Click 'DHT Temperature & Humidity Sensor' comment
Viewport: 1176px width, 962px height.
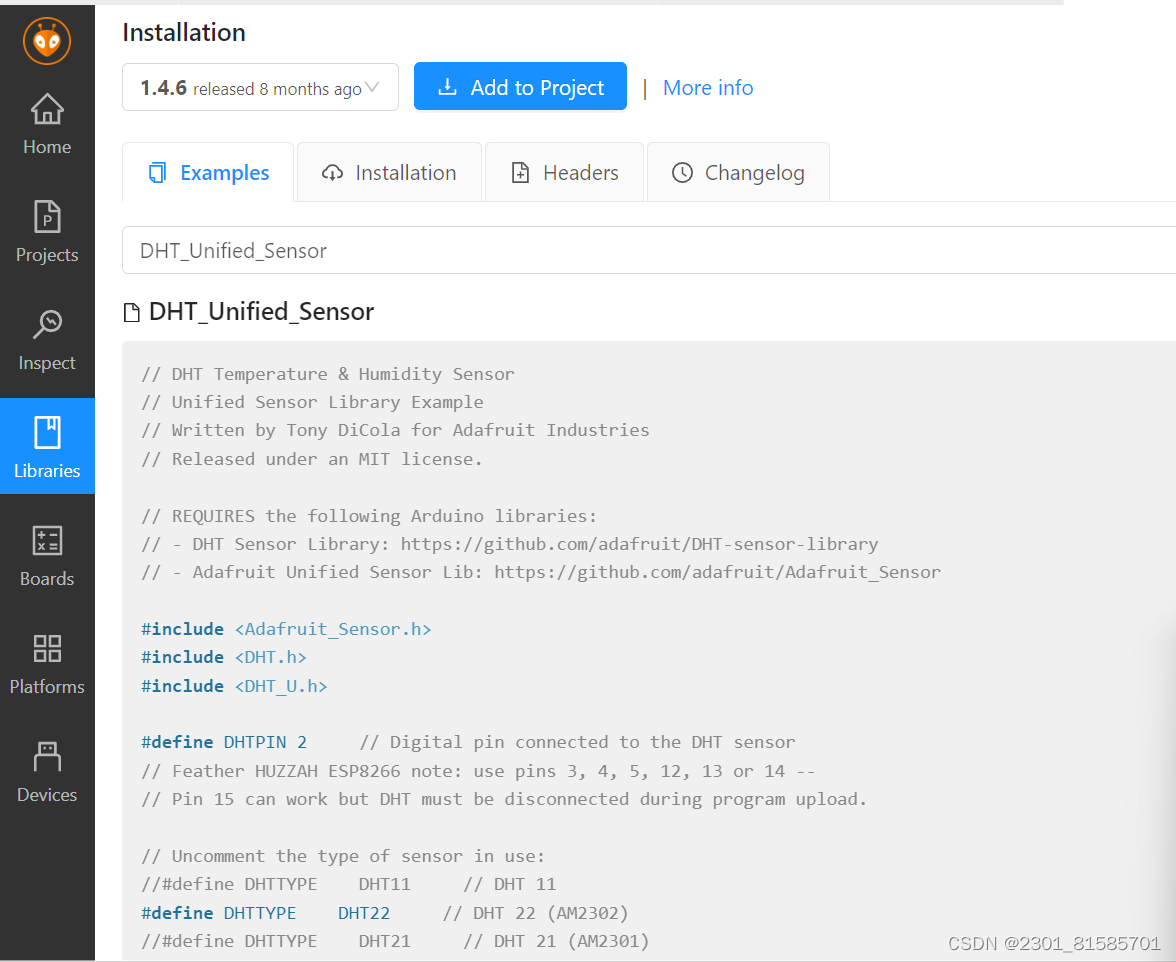[328, 374]
